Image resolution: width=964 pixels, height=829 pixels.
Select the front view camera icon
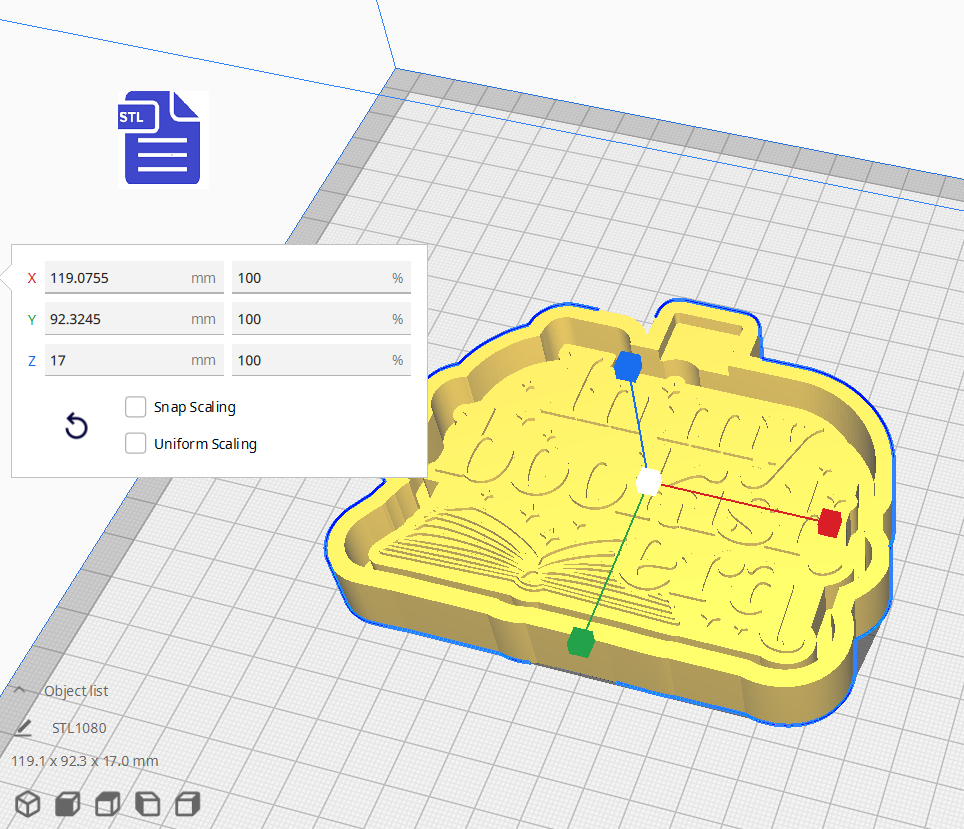[x=66, y=803]
